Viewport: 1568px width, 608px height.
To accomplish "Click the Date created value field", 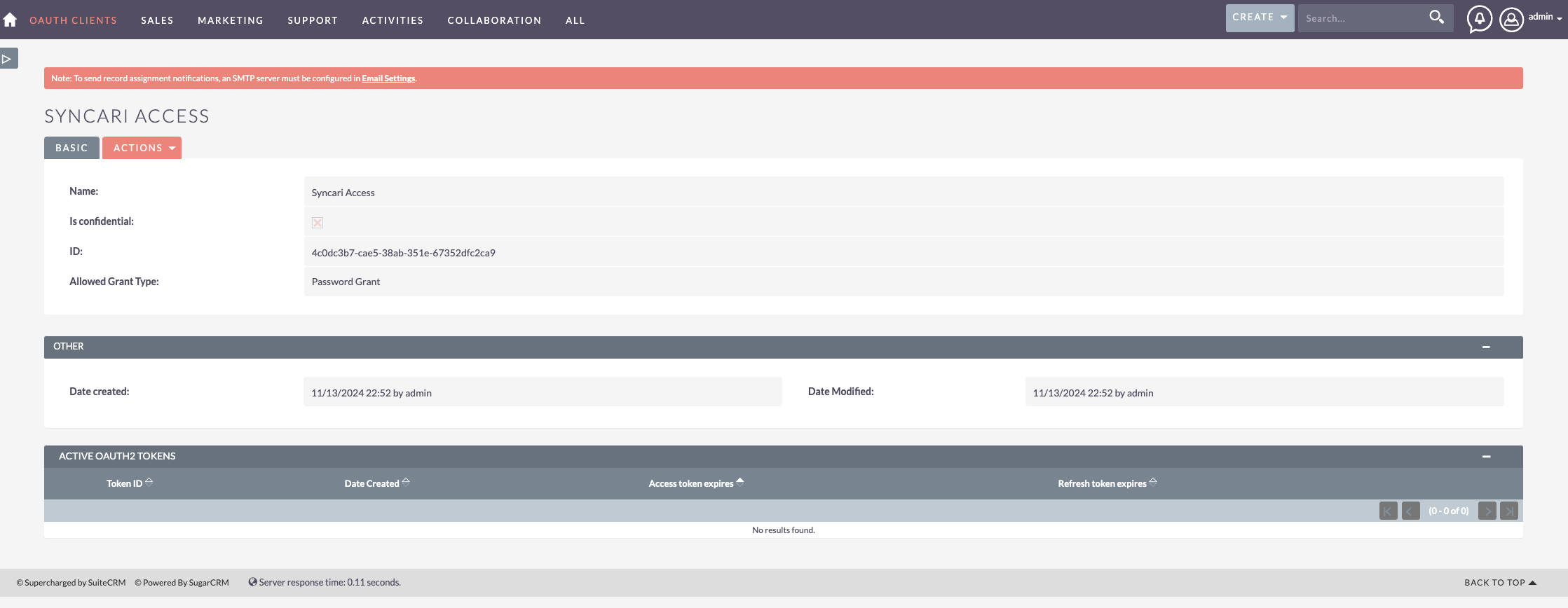I will [x=543, y=392].
